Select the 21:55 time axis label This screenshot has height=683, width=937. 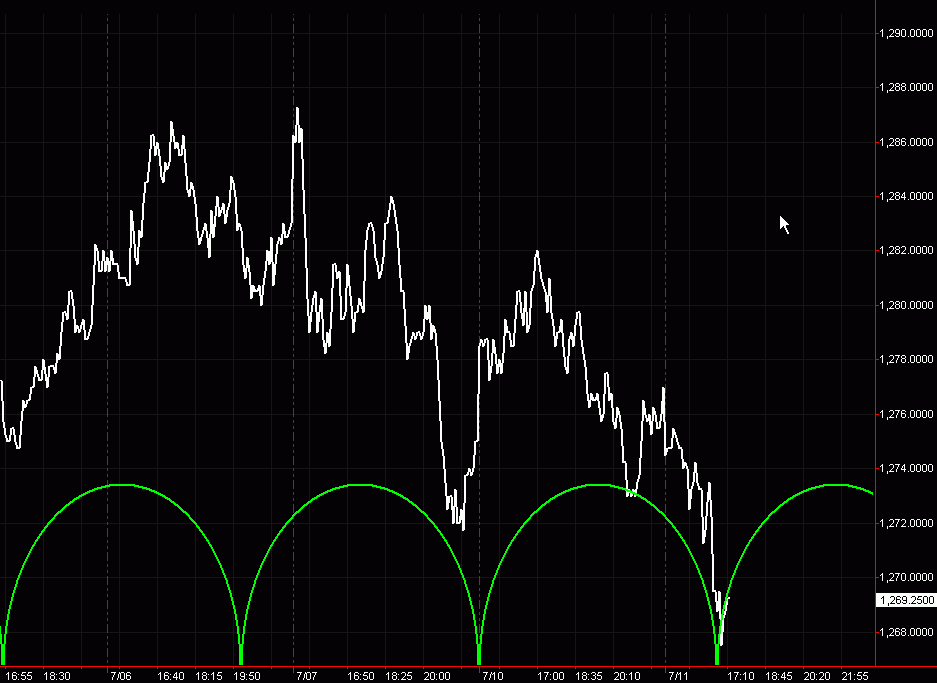tap(855, 676)
